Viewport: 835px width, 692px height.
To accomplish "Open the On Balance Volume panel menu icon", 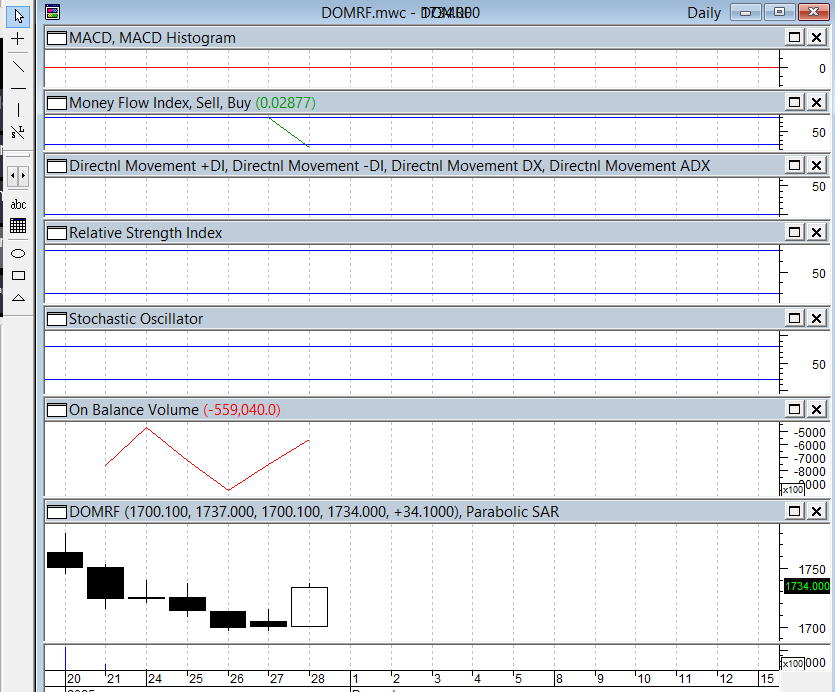I will [57, 410].
